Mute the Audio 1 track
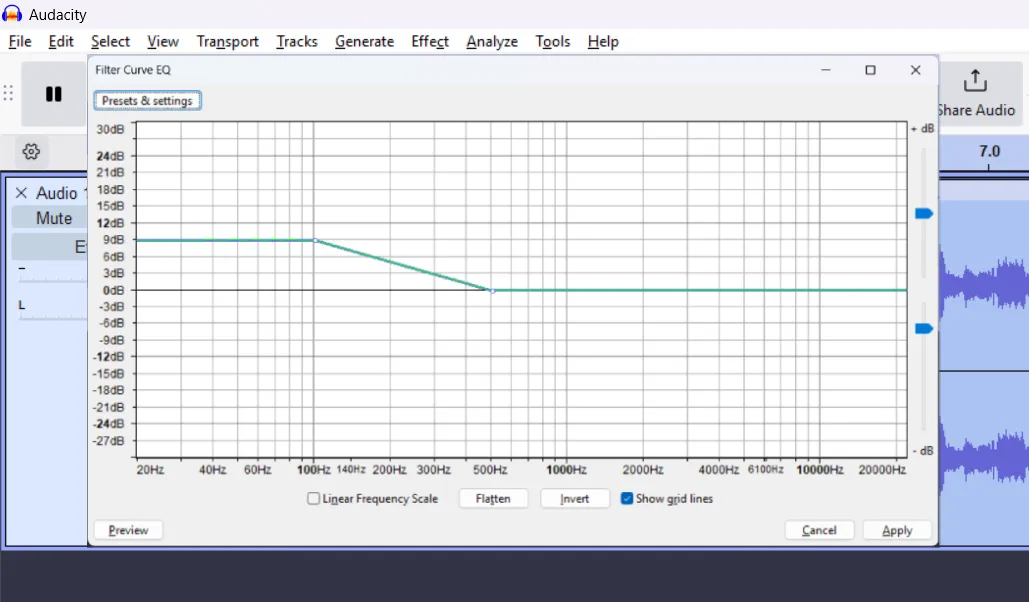1029x602 pixels. [53, 218]
